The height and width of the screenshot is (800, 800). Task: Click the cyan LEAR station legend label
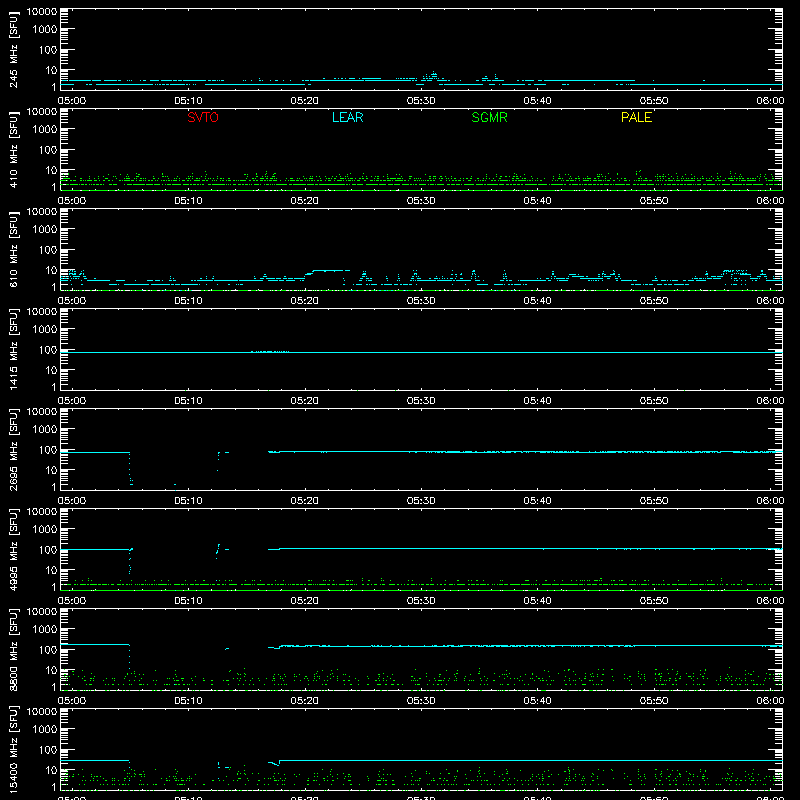click(x=347, y=117)
